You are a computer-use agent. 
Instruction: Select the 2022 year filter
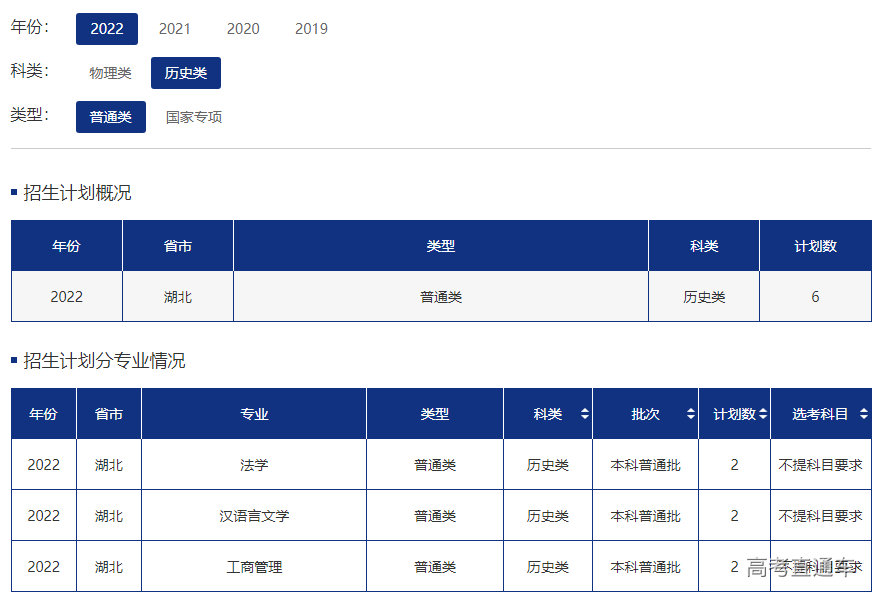tap(107, 29)
